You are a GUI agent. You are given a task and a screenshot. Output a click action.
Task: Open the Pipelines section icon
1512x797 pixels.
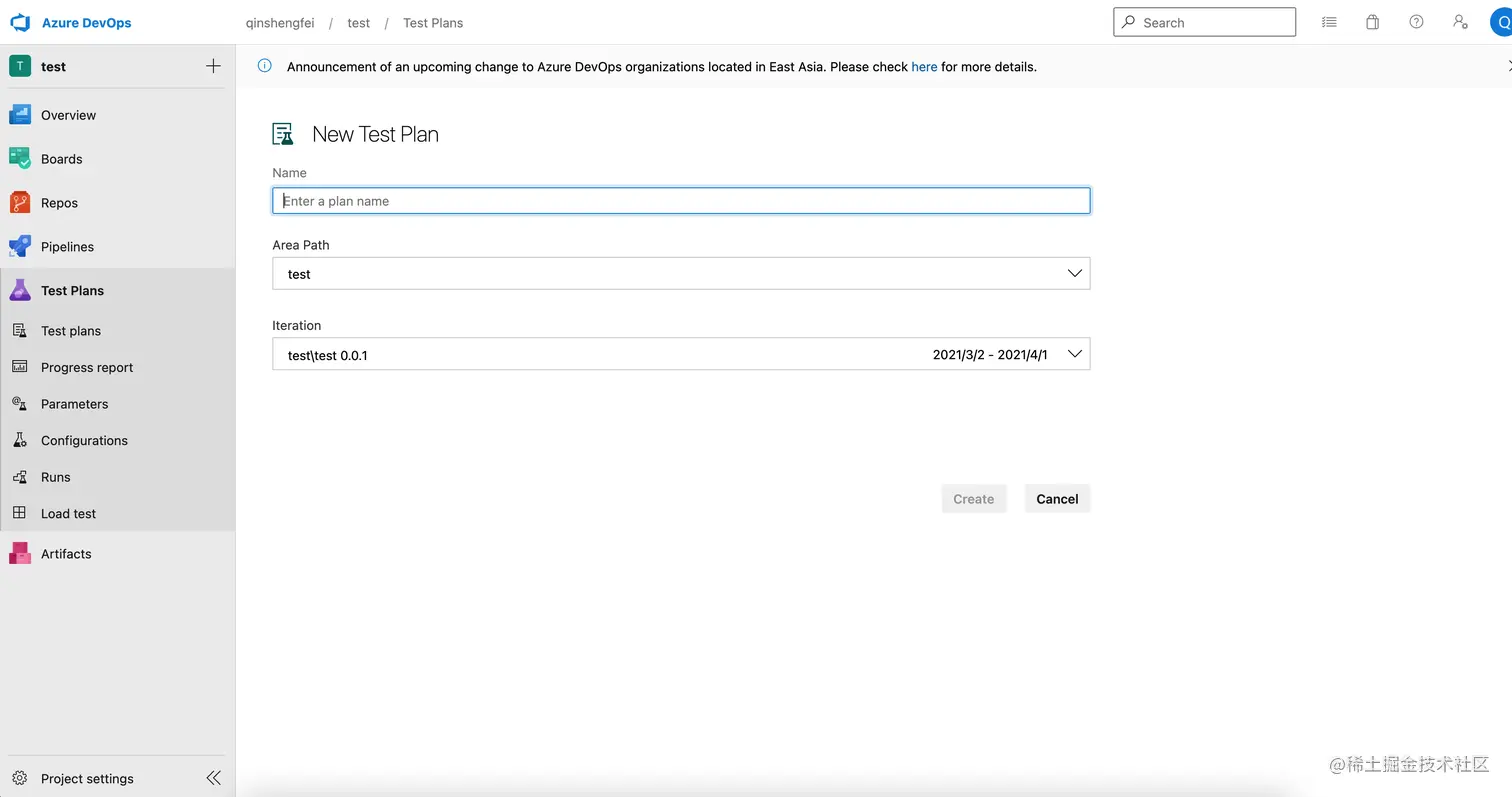tap(20, 247)
